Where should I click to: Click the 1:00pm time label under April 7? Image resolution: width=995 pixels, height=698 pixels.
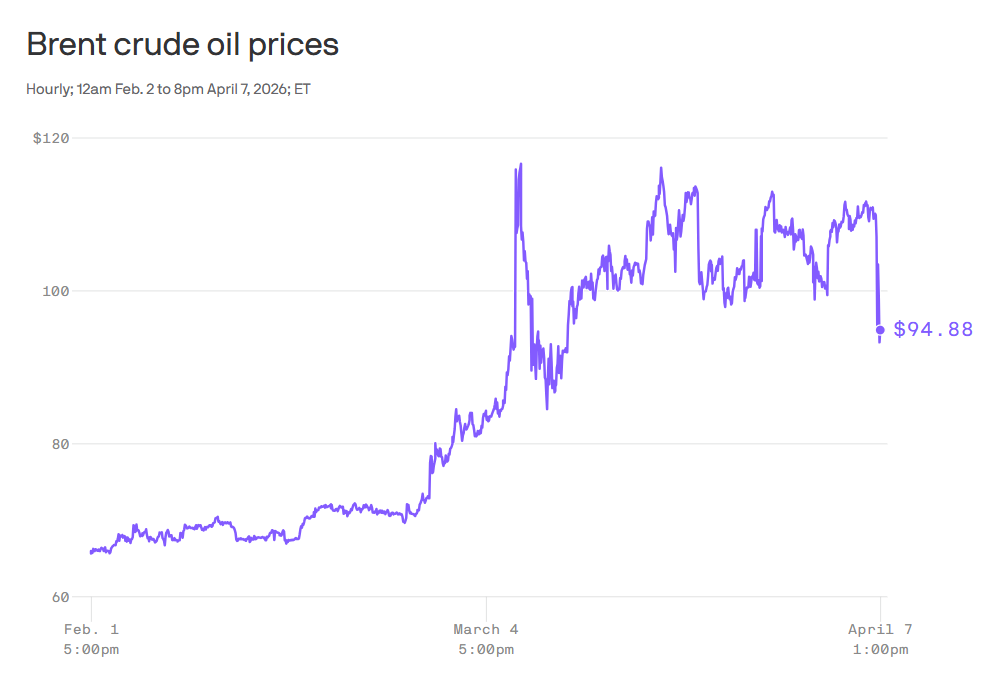(880, 651)
